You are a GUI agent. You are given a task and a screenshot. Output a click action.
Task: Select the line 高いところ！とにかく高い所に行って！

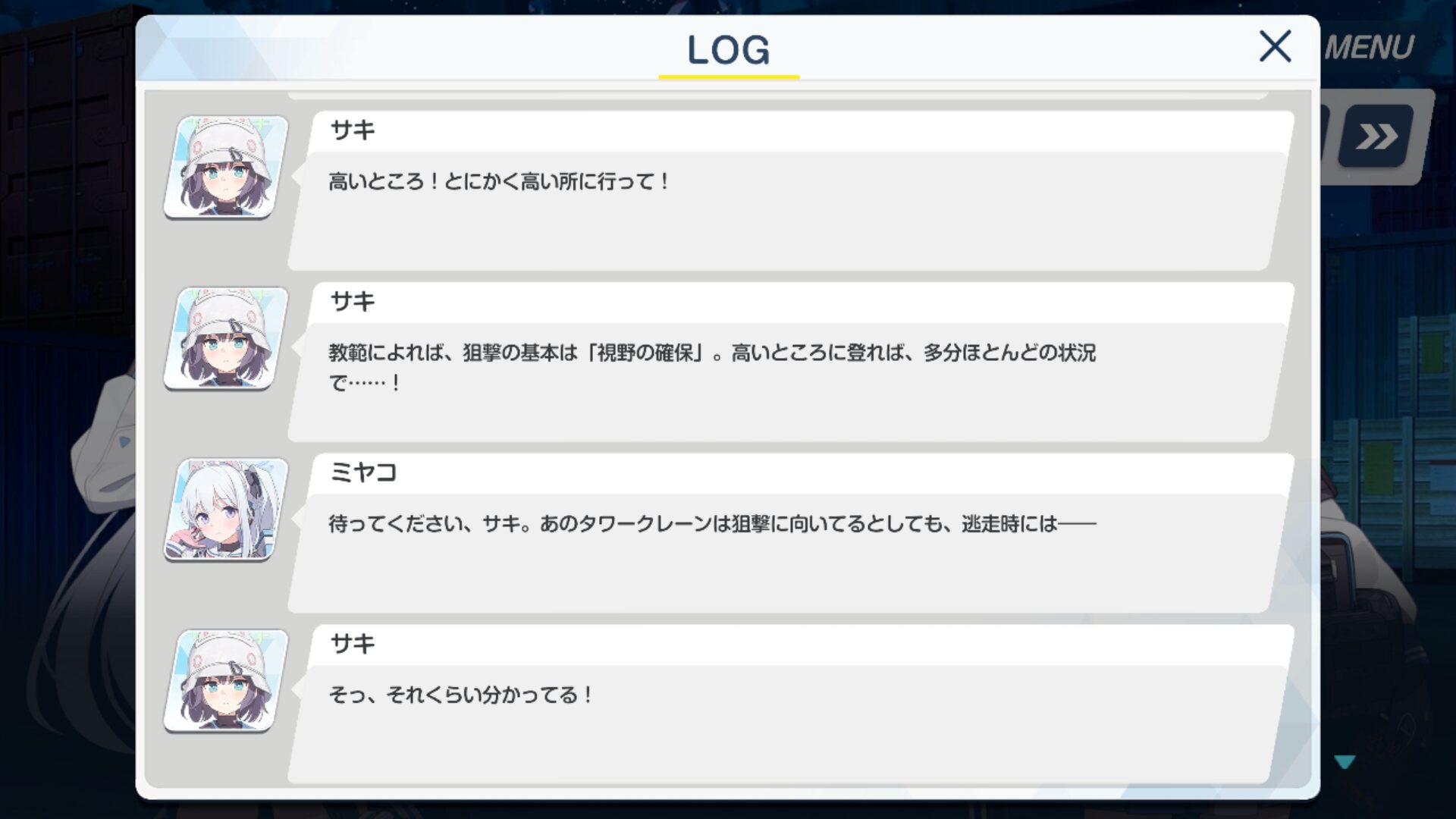(498, 182)
